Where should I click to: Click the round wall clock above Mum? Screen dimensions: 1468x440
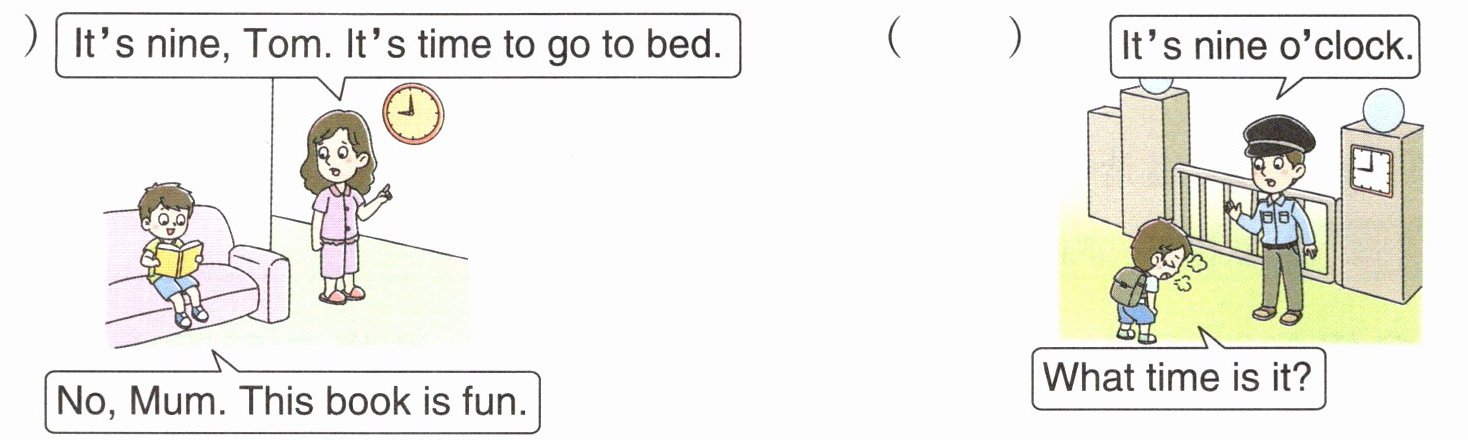pyautogui.click(x=413, y=114)
